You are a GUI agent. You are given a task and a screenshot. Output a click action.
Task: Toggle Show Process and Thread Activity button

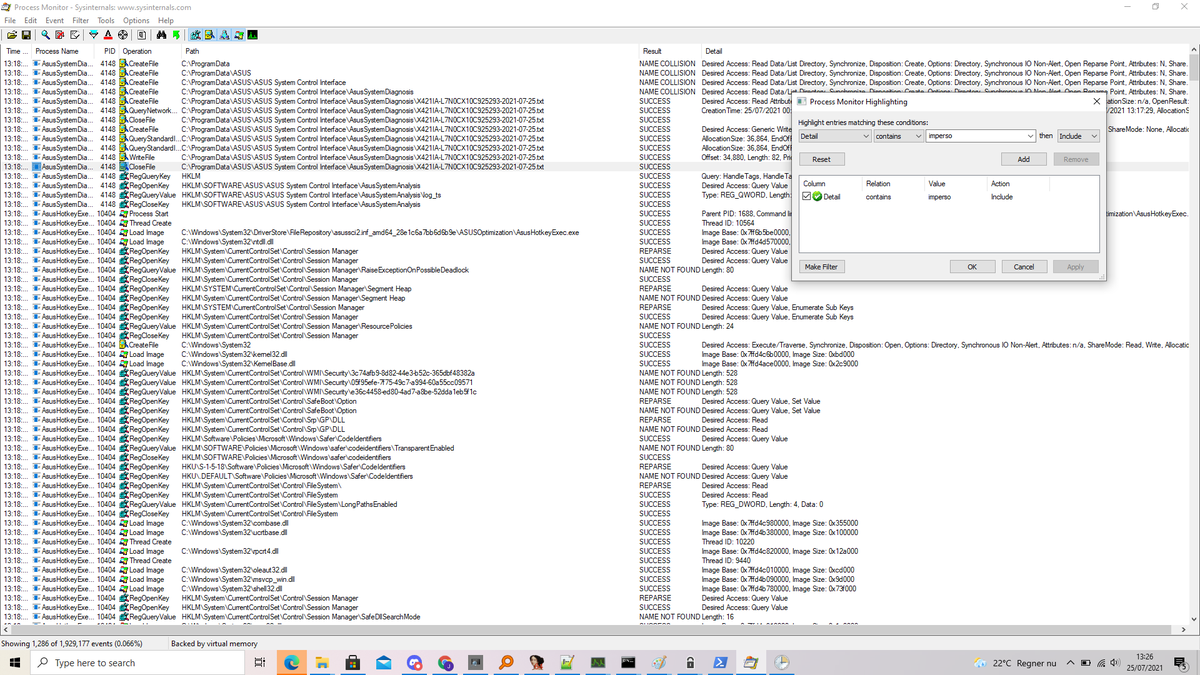(x=238, y=35)
